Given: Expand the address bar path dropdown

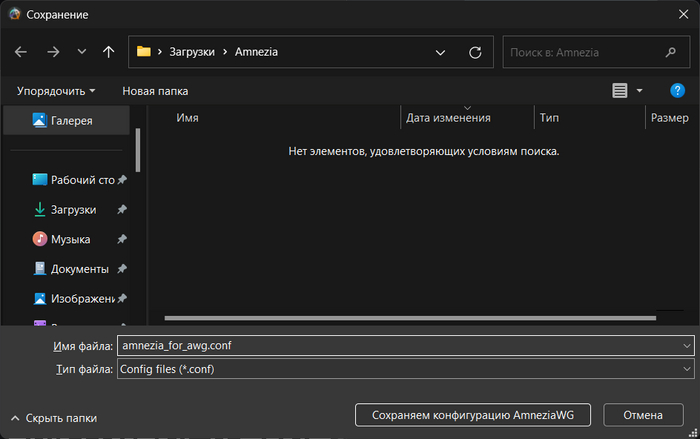Looking at the screenshot, I should click(440, 52).
